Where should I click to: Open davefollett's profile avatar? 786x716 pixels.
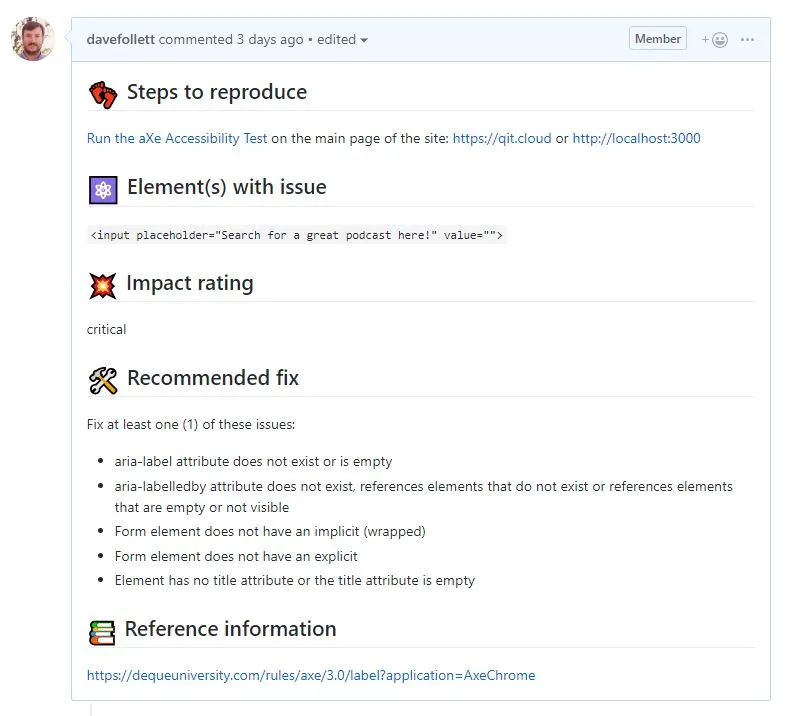coord(33,39)
